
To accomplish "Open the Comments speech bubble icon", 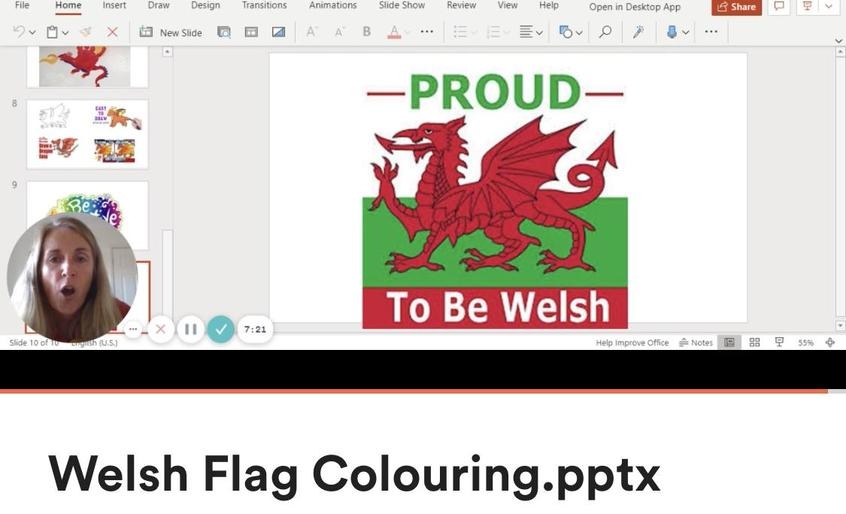I will click(779, 6).
